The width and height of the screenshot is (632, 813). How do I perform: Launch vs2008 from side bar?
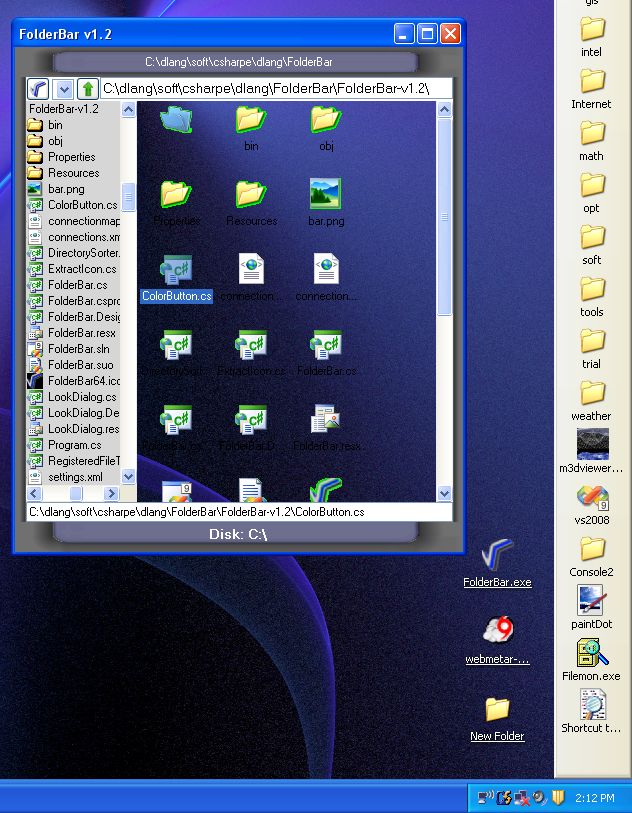(x=592, y=503)
